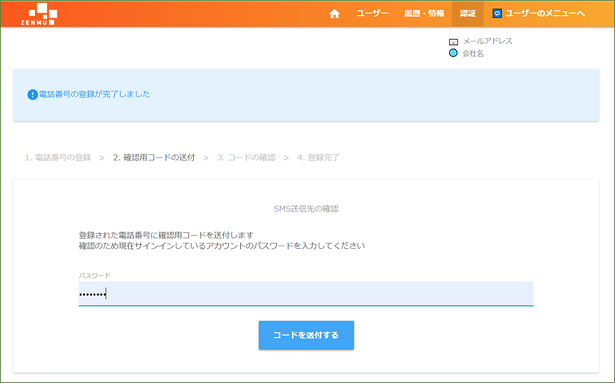Click 登録された電話番号に確認用コードを送付します text
615x383 pixels.
tap(166, 235)
